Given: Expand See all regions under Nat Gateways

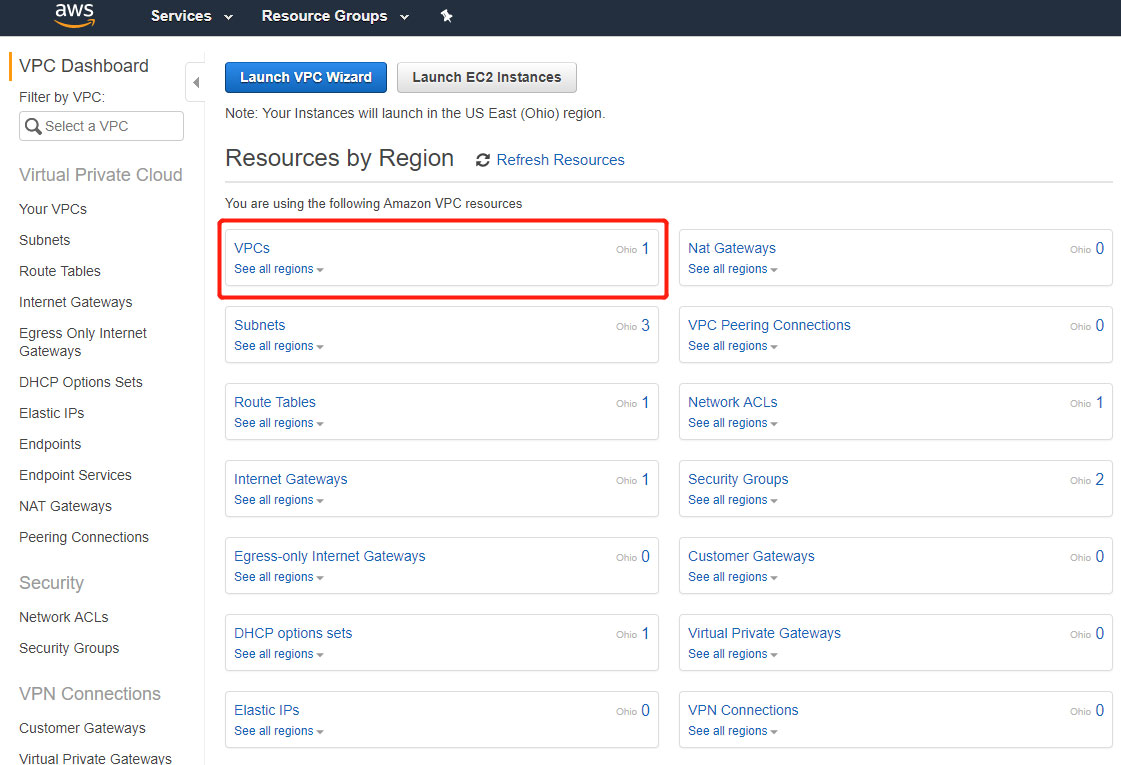Looking at the screenshot, I should 733,269.
